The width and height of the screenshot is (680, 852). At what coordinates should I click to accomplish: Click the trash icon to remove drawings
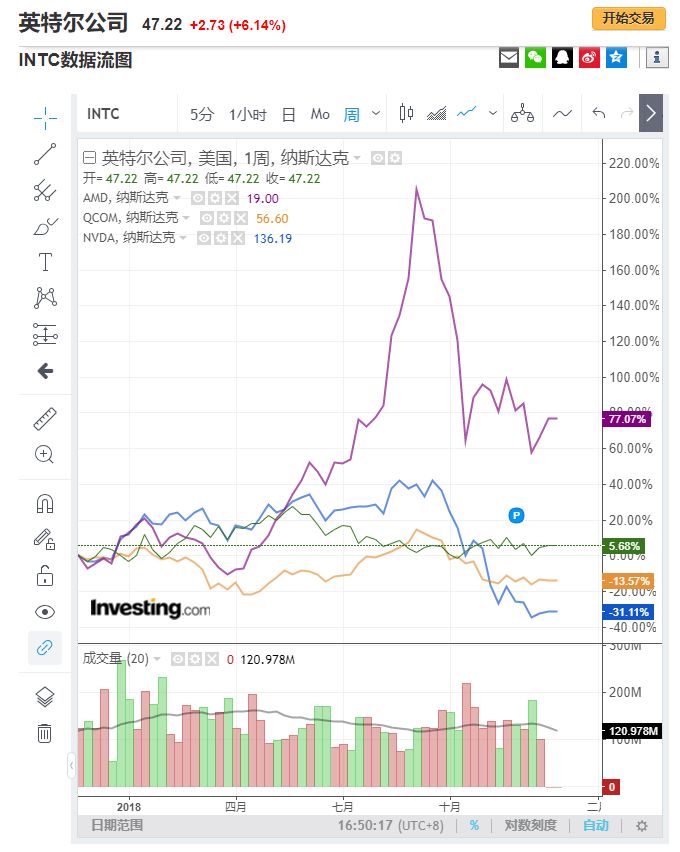pyautogui.click(x=45, y=733)
